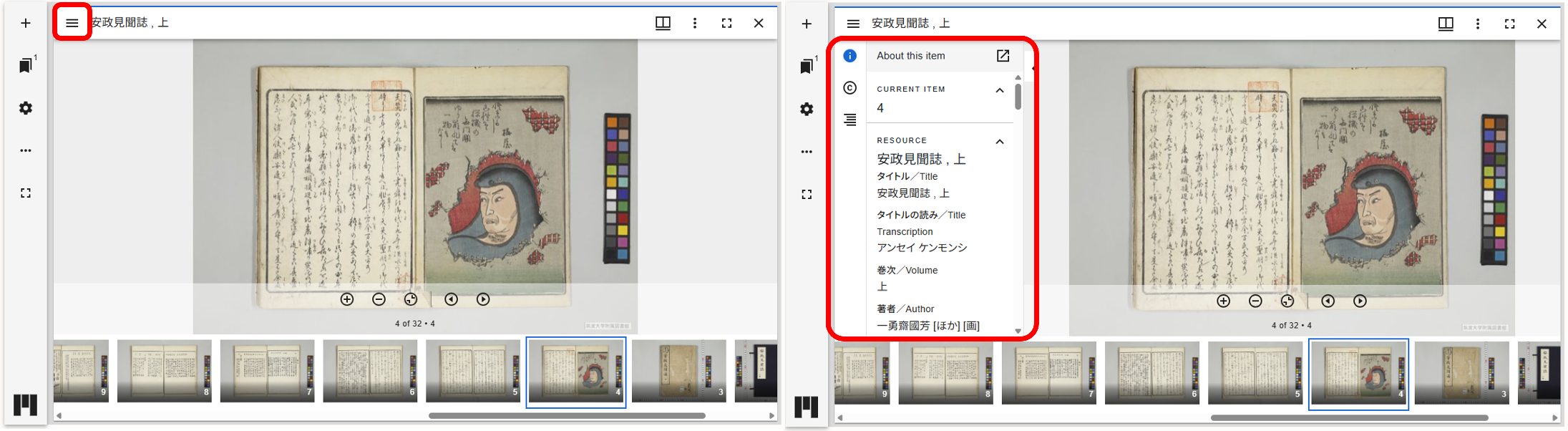Zoom in on the right viewer image

(1224, 301)
